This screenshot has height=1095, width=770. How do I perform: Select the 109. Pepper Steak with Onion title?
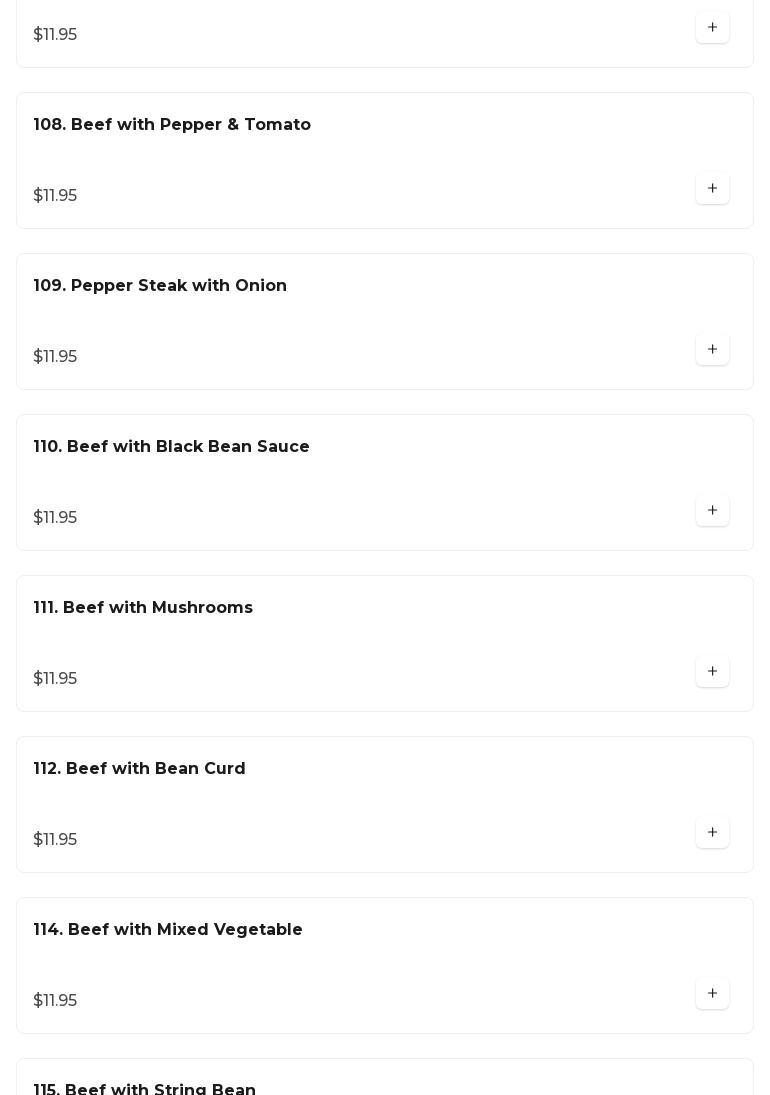(x=160, y=286)
